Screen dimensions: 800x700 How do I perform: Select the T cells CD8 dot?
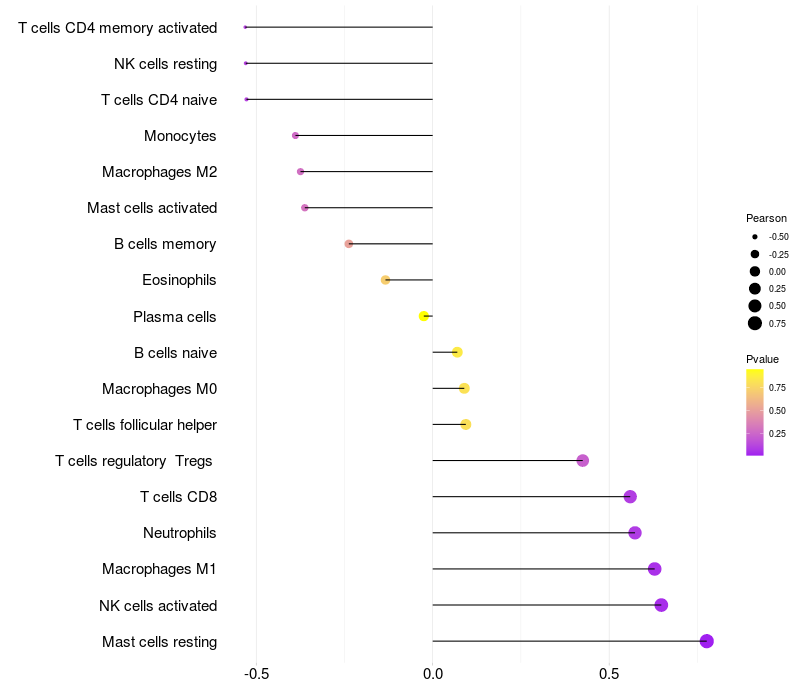tap(630, 497)
